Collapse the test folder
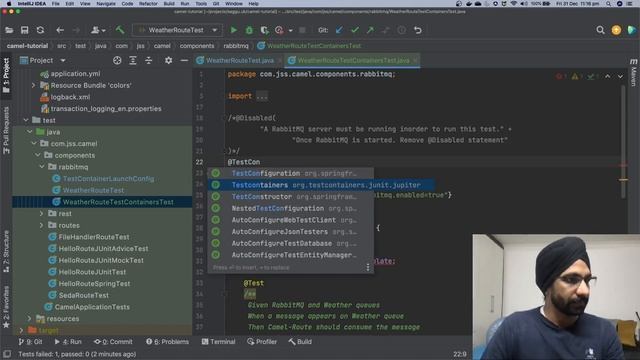Viewport: 640px width, 360px height. point(26,120)
